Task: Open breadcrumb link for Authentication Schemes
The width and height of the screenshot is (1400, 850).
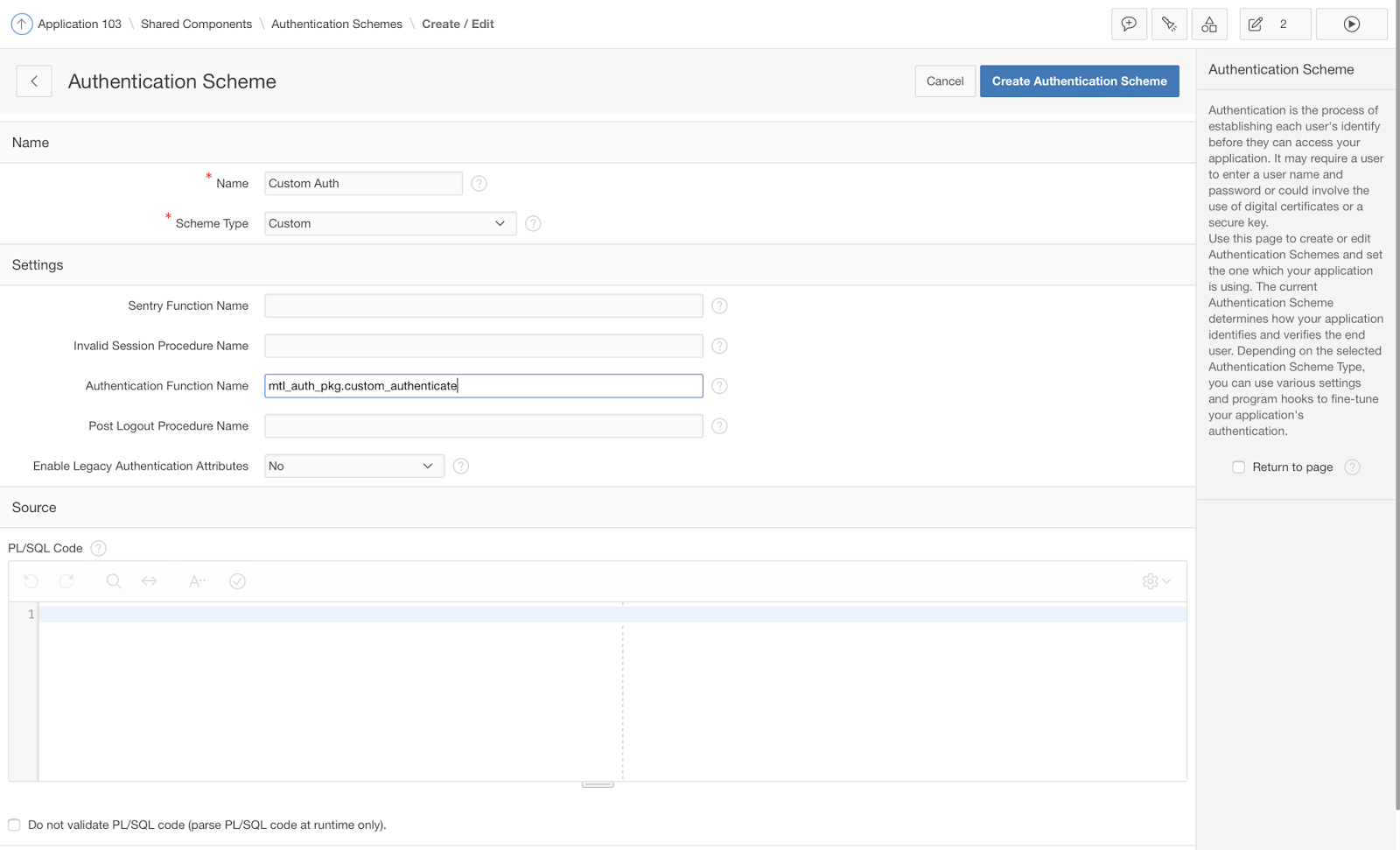Action: coord(336,24)
